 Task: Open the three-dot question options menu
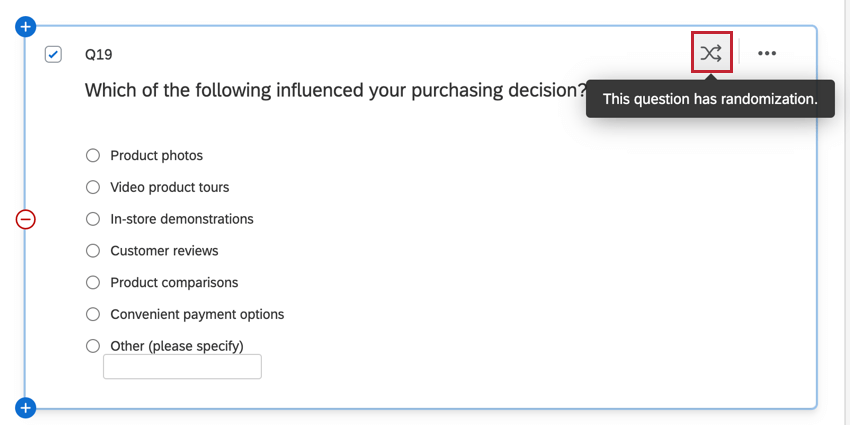[x=767, y=54]
